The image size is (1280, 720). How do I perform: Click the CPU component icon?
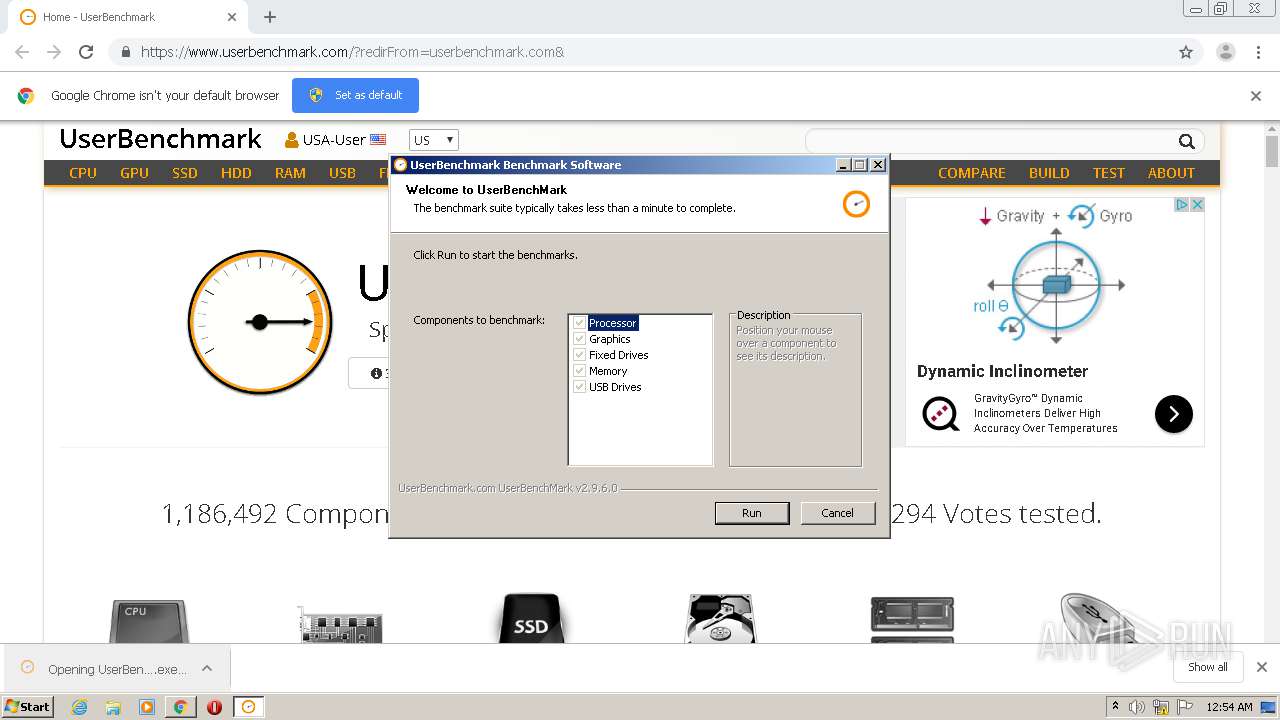148,621
